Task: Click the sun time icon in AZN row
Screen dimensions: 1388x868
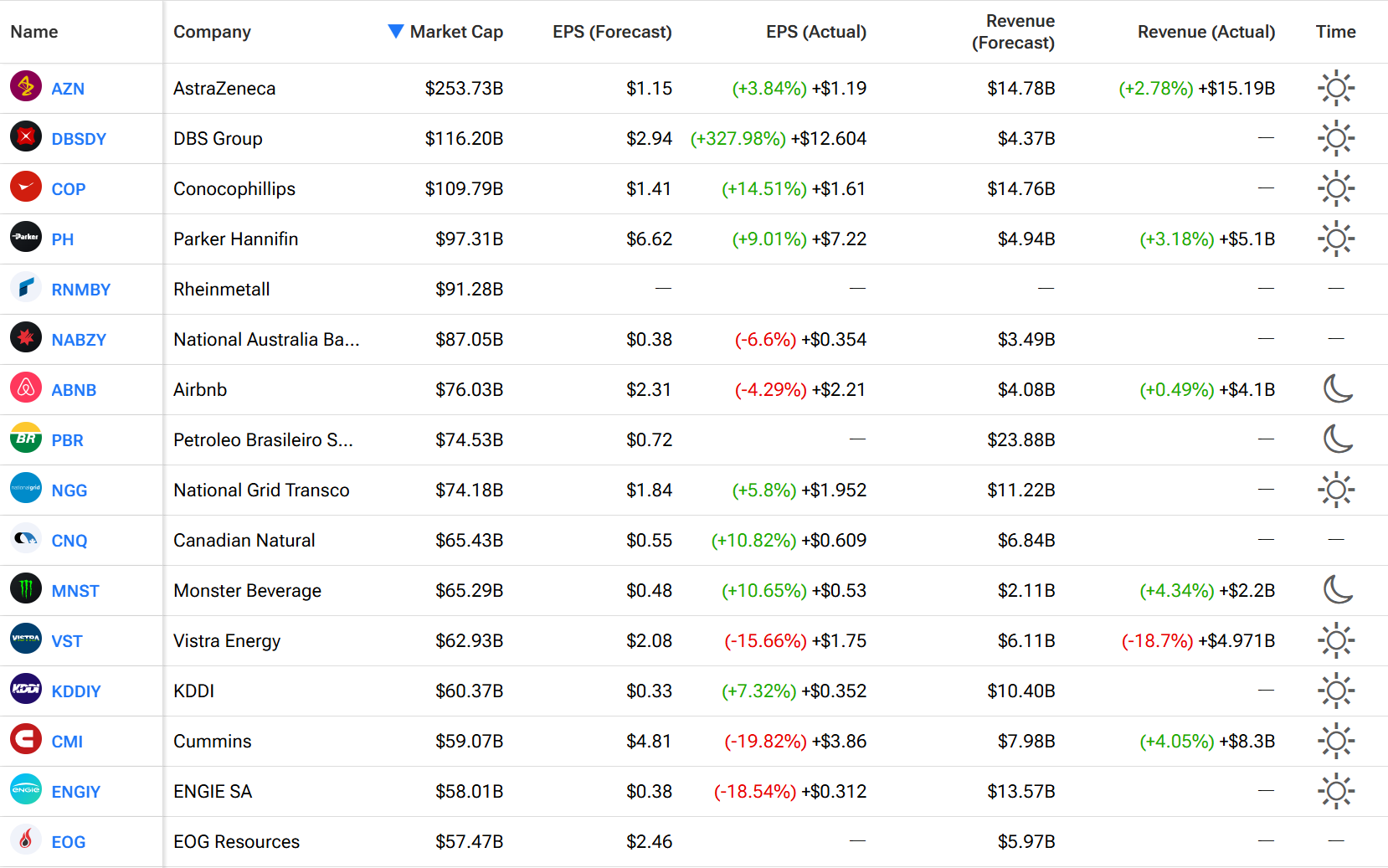Action: pyautogui.click(x=1336, y=88)
